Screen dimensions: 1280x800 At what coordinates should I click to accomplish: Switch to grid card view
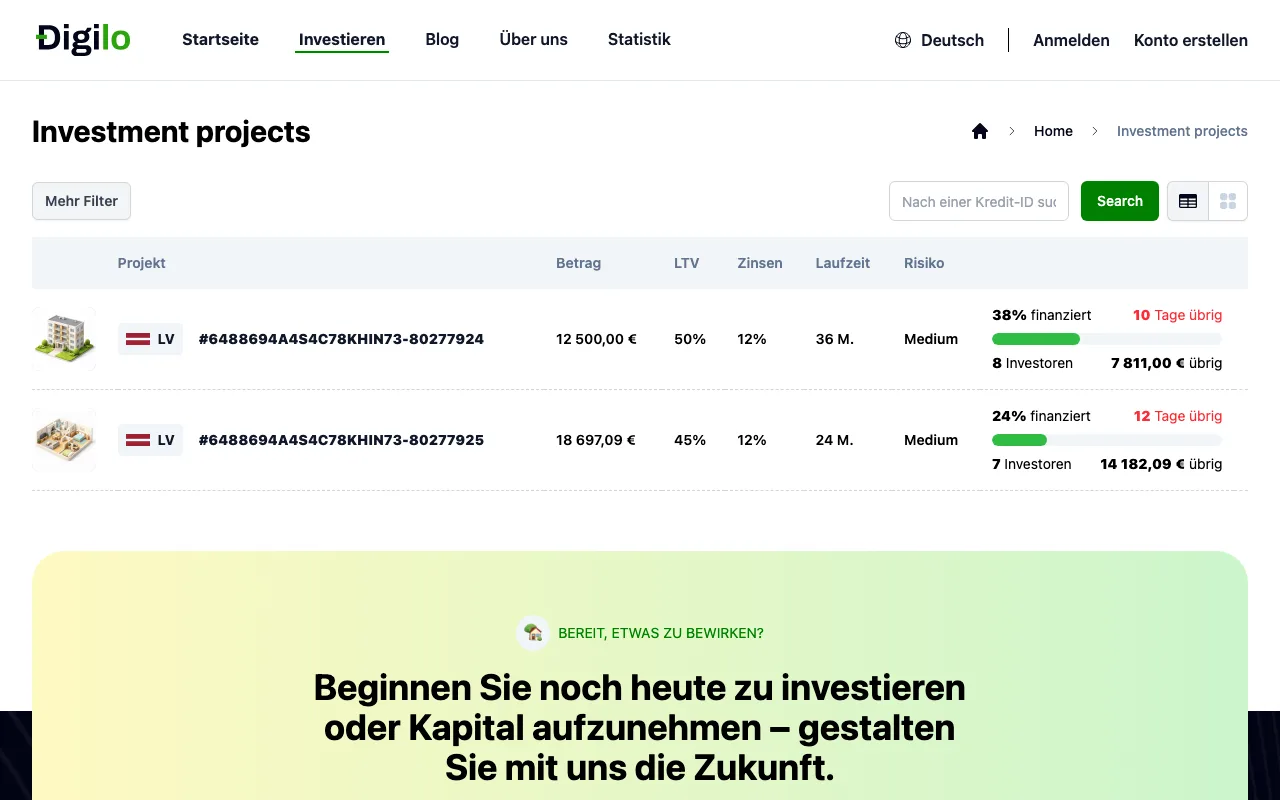click(1228, 201)
